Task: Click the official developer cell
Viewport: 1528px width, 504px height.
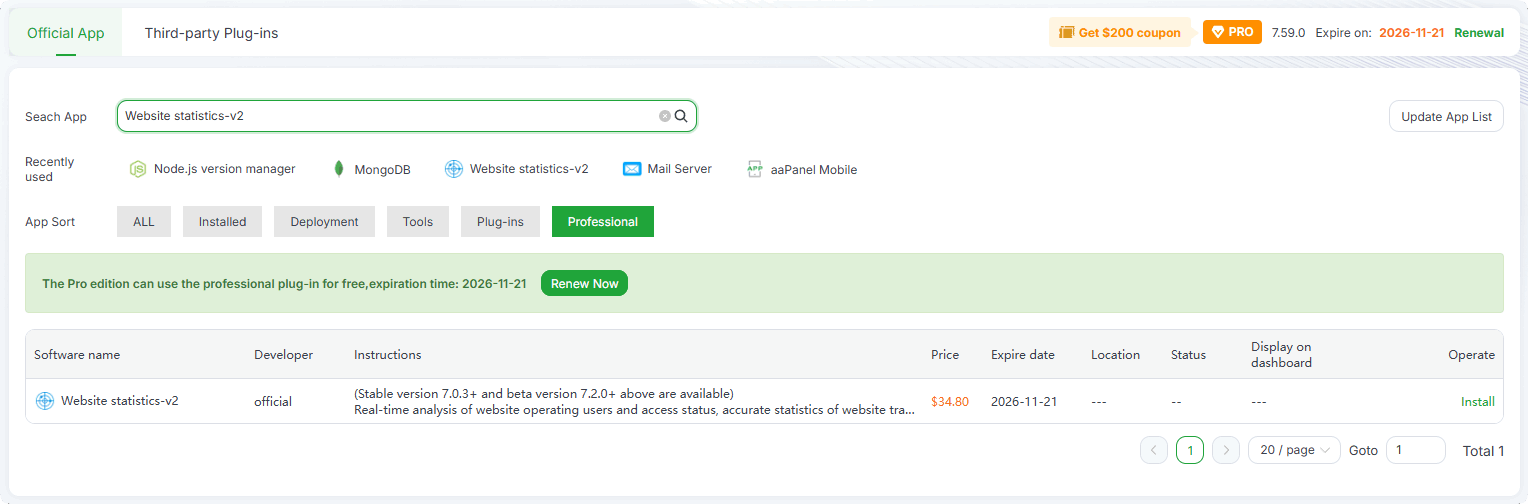Action: coord(273,402)
